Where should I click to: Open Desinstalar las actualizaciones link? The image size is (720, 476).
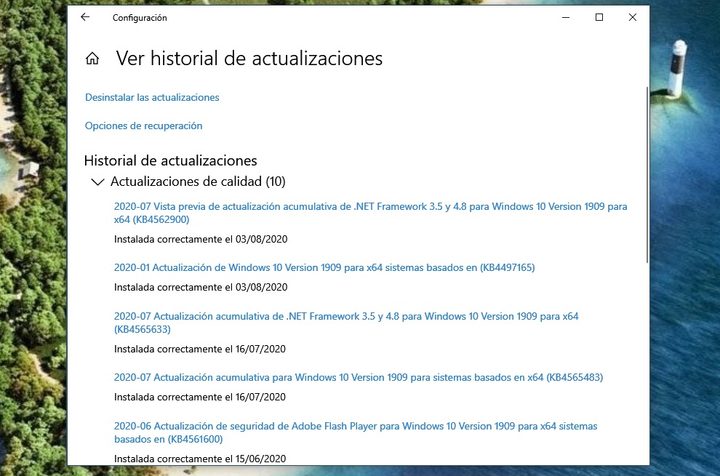point(152,97)
